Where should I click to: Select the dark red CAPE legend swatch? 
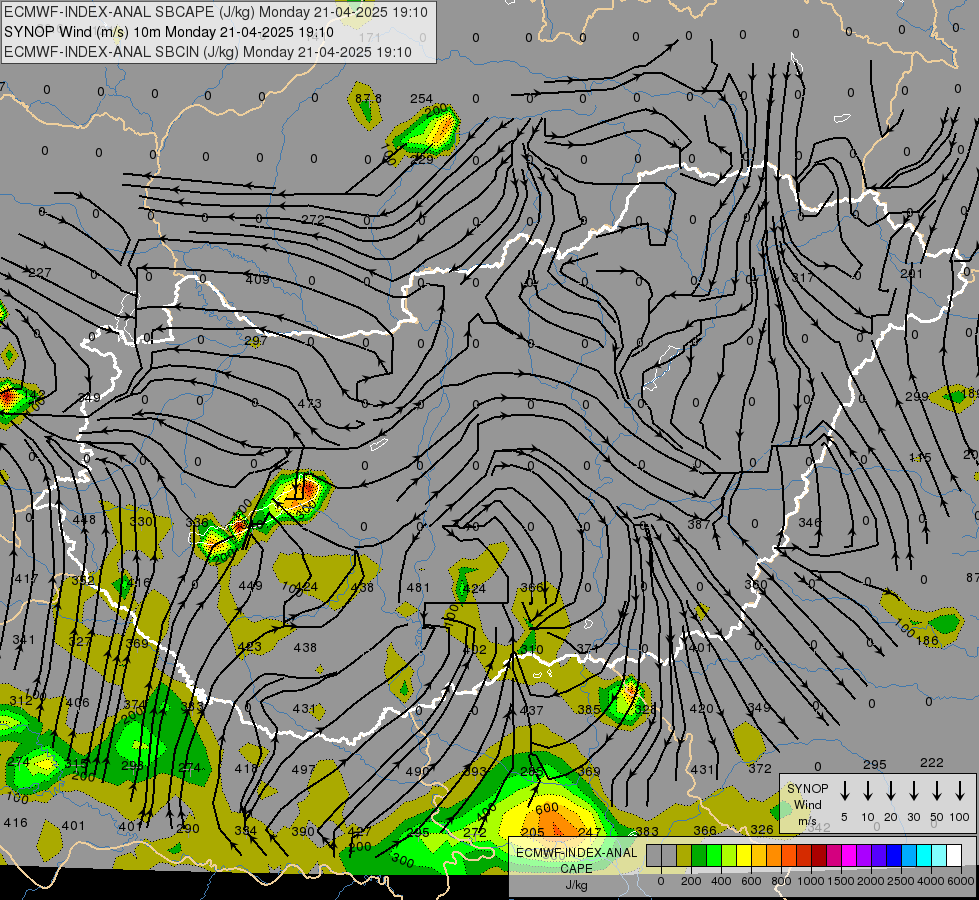pos(819,855)
